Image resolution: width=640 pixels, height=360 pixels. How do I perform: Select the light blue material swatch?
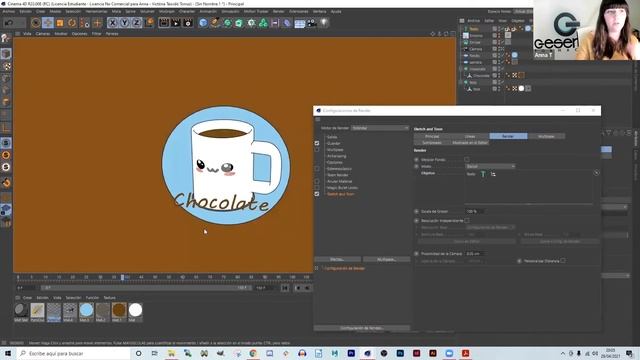click(86, 311)
